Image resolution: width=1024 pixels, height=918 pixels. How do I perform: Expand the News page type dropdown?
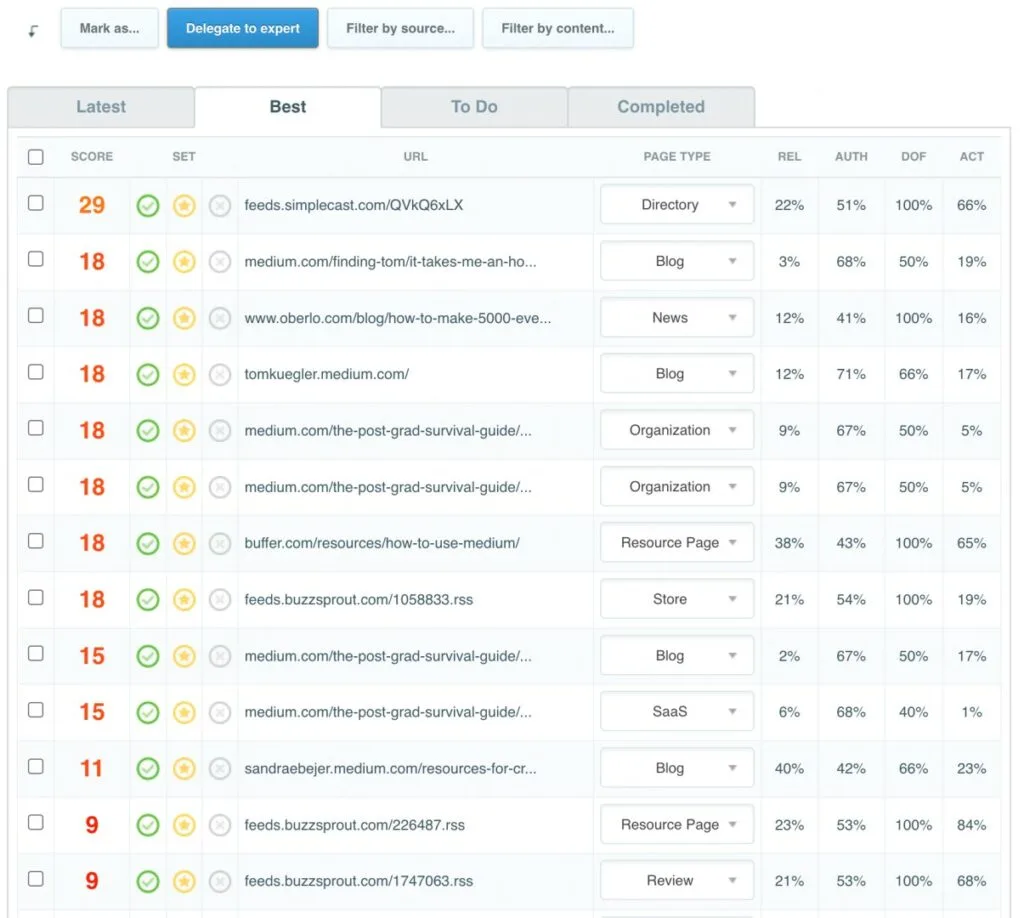pyautogui.click(x=677, y=318)
